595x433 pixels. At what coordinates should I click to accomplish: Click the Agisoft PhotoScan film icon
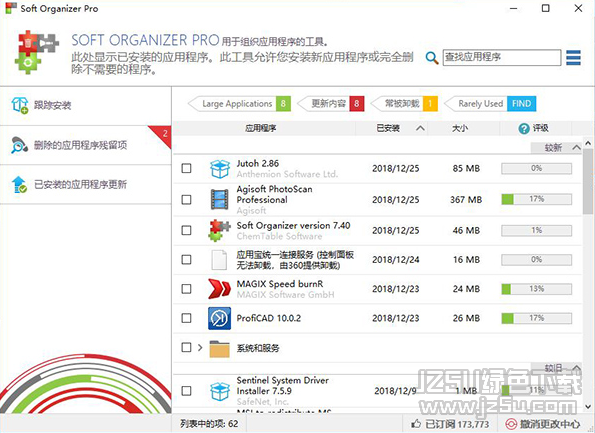point(220,200)
